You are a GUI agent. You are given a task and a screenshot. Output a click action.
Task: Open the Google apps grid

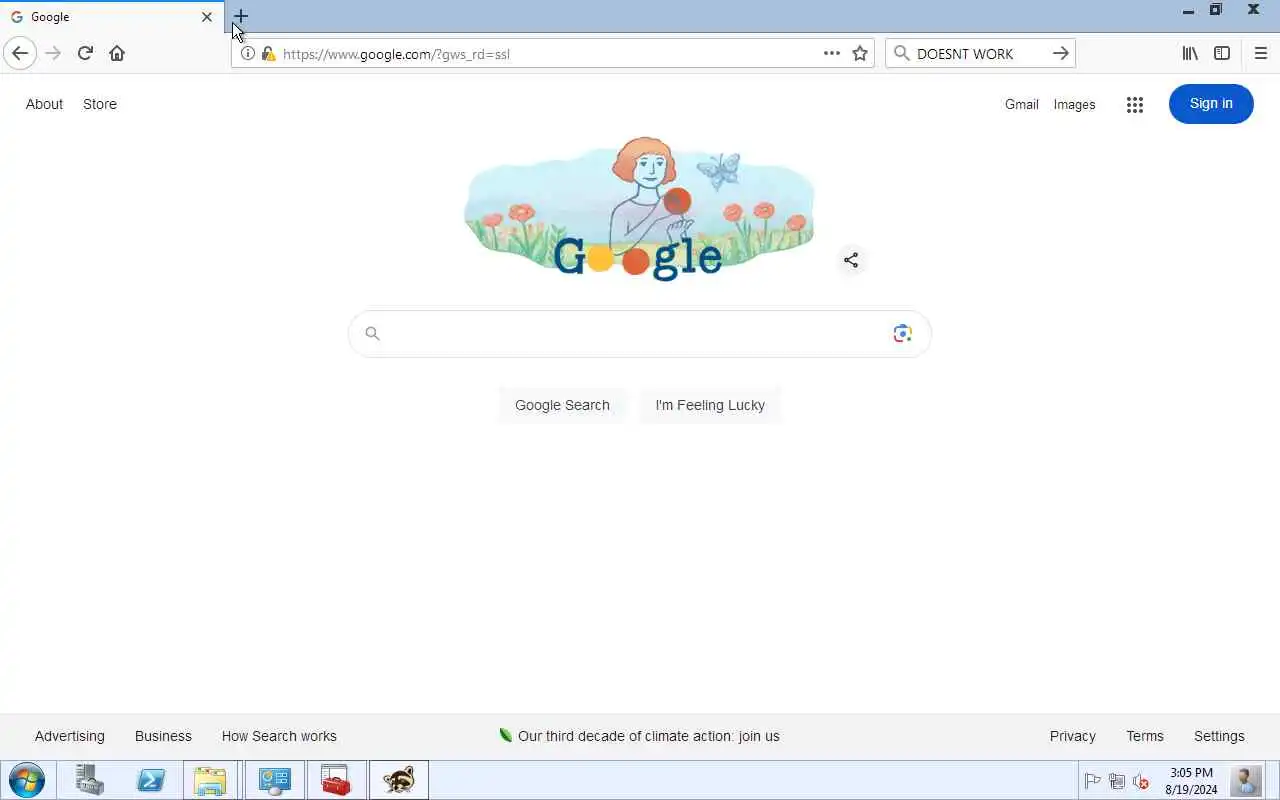pyautogui.click(x=1134, y=104)
